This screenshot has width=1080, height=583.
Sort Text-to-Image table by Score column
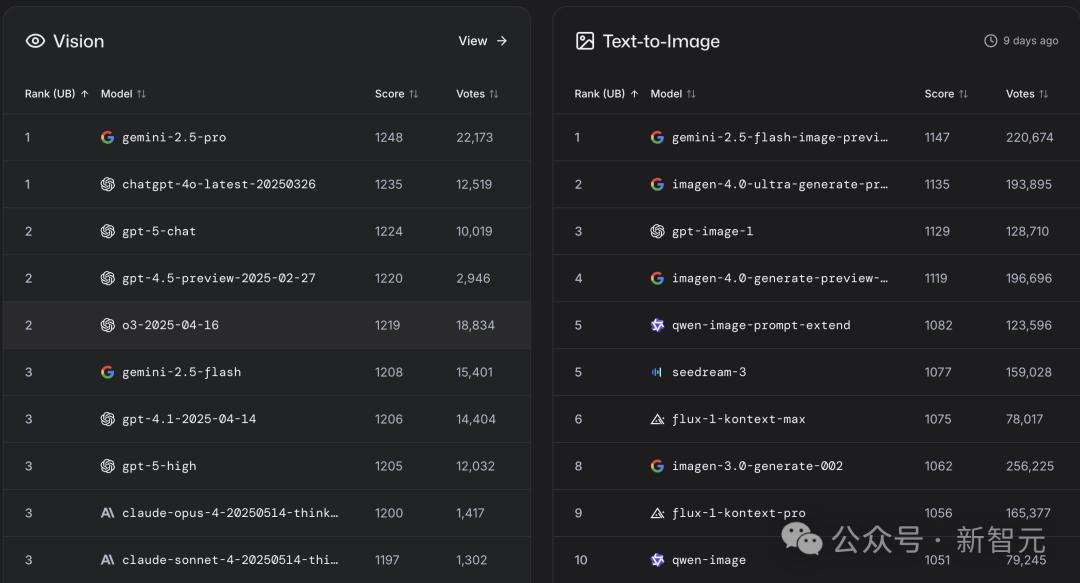946,94
